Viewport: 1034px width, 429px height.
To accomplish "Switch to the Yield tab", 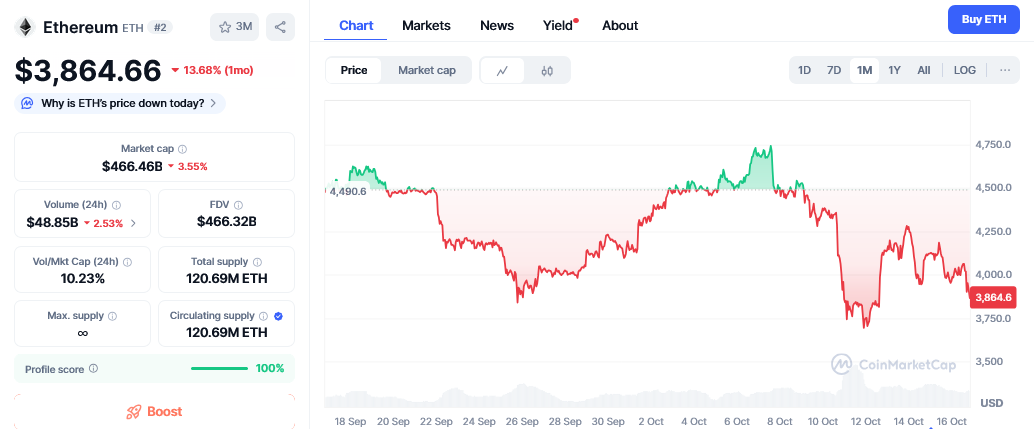I will (558, 25).
